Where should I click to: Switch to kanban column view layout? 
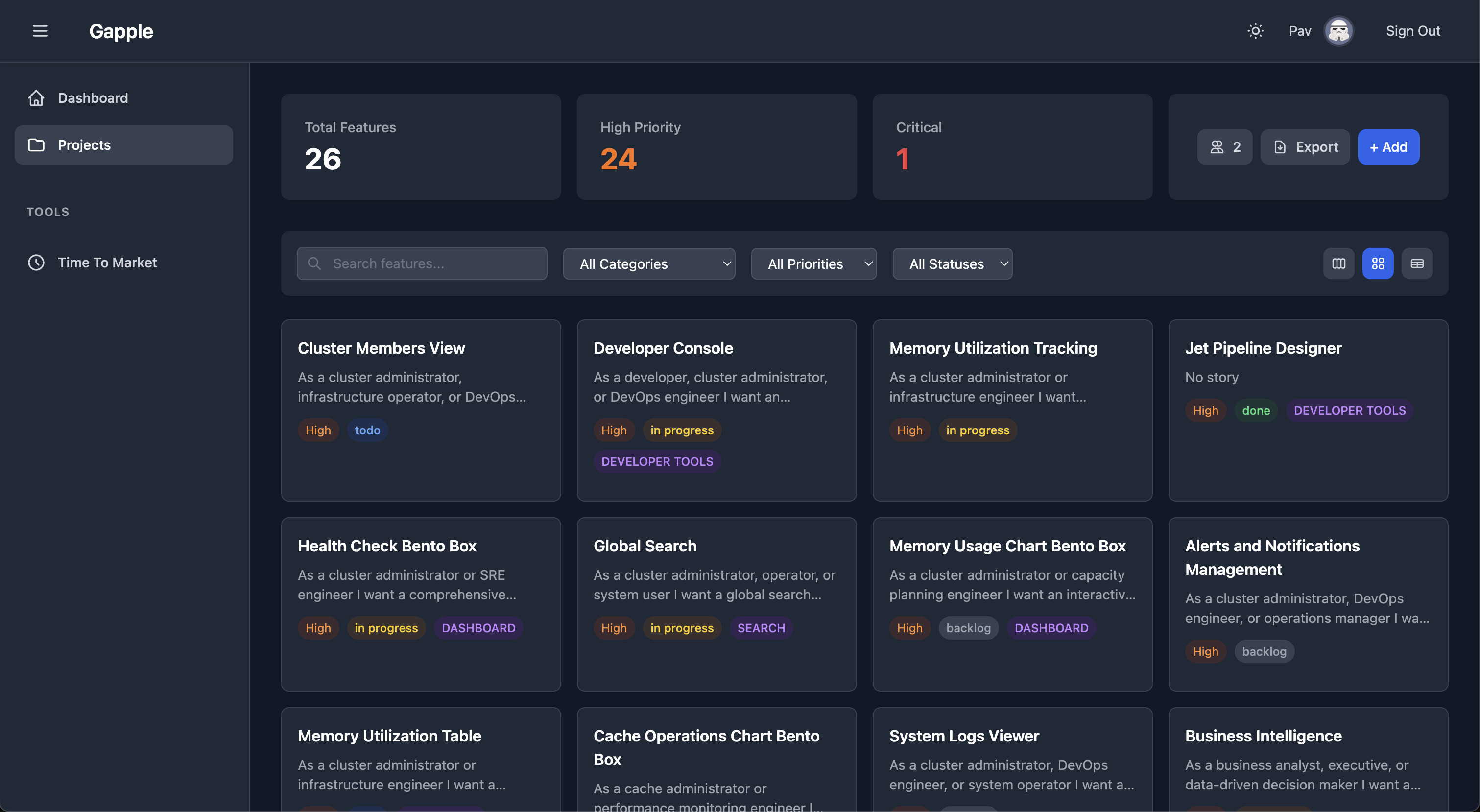click(x=1338, y=264)
